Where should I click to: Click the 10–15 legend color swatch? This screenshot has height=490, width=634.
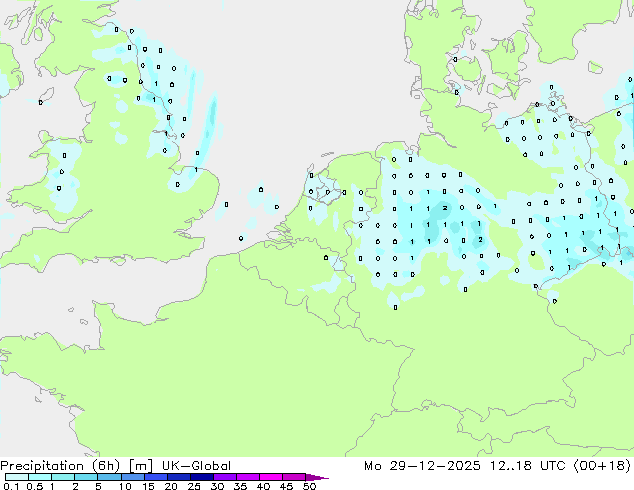point(132,477)
